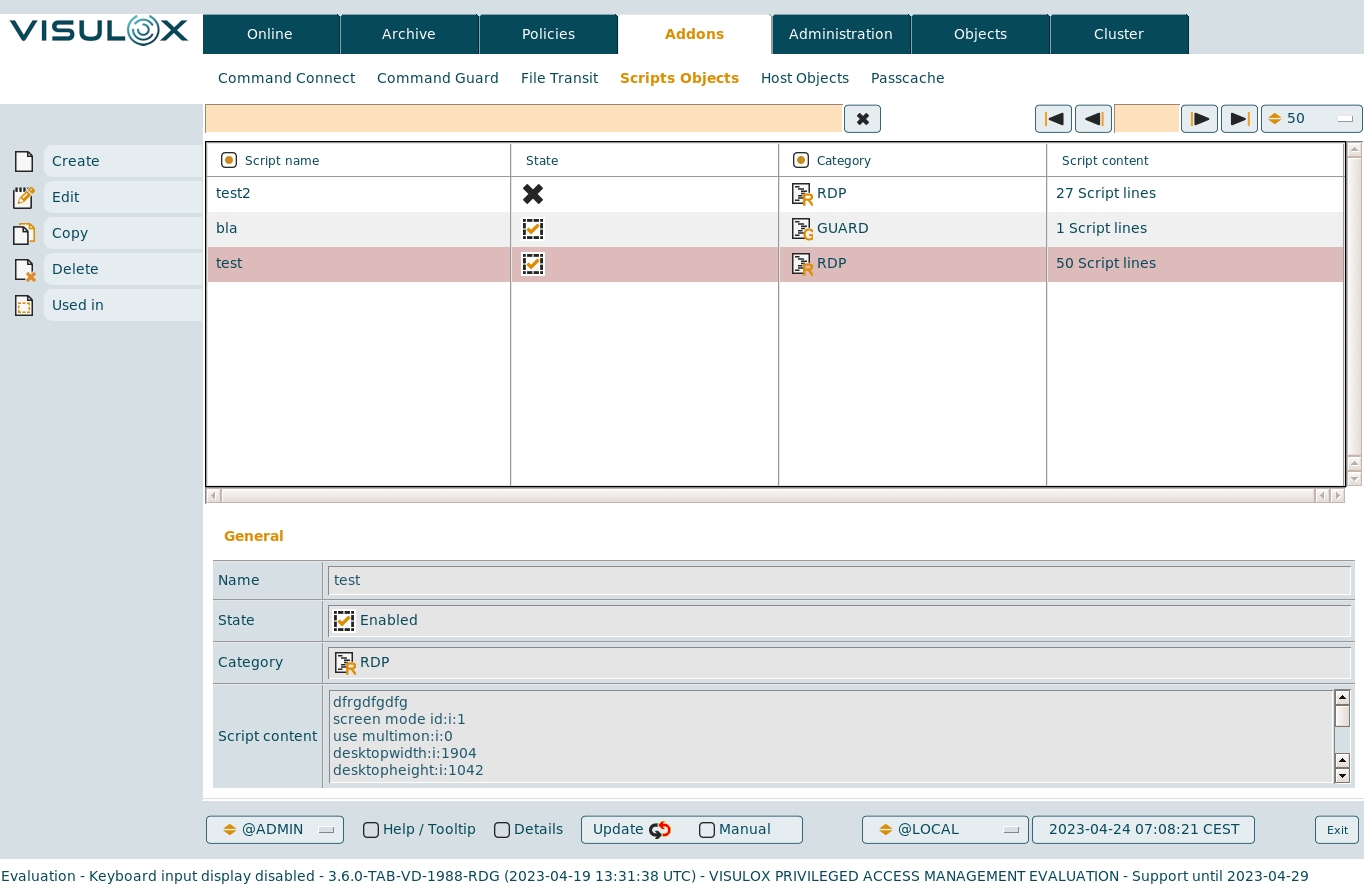Viewport: 1364px width, 890px height.
Task: Click the Copy script icon
Action: point(24,233)
